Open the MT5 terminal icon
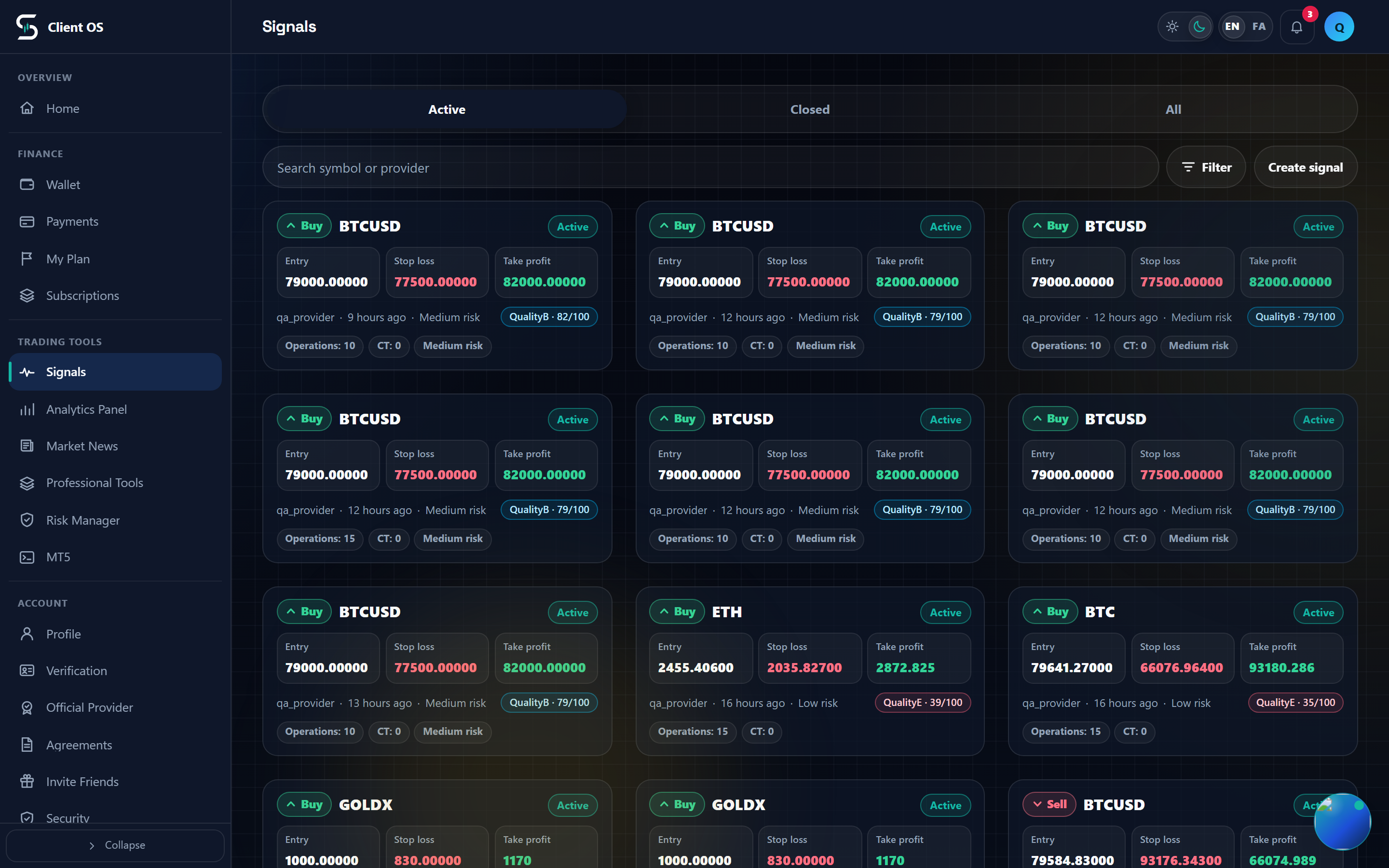Image resolution: width=1389 pixels, height=868 pixels. [27, 557]
